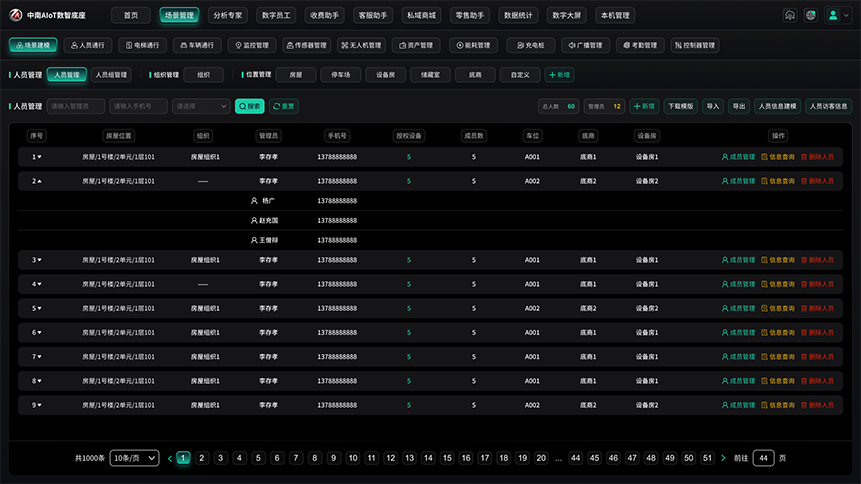Click 成员管理 icon link in row 1
This screenshot has height=484, width=861.
tap(738, 157)
